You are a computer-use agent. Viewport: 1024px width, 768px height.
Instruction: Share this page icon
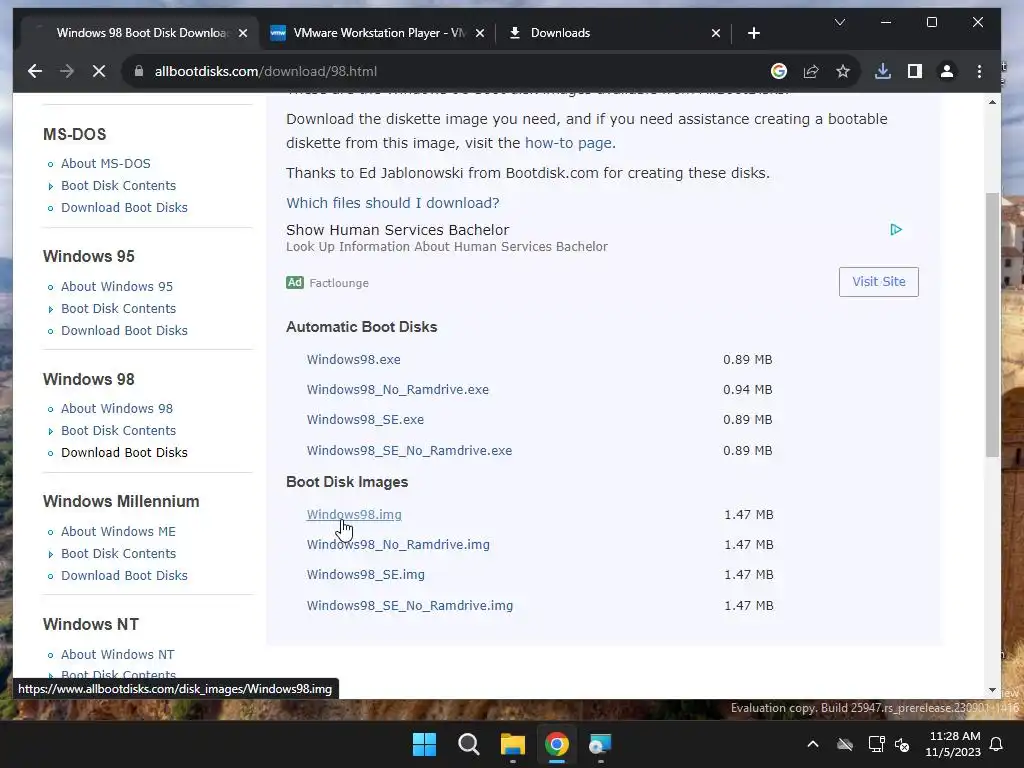coord(811,71)
